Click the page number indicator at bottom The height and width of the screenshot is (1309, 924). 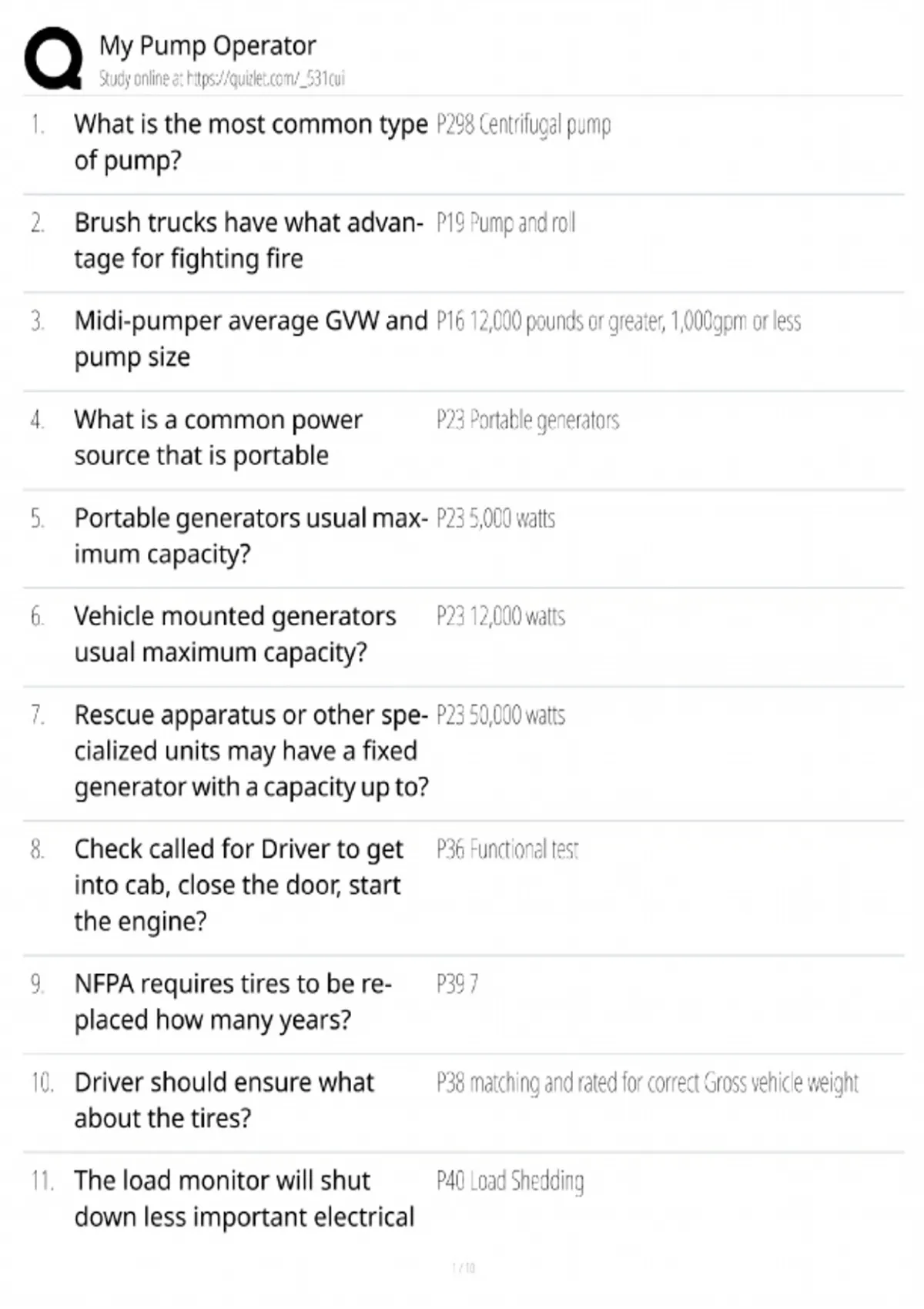(463, 1267)
